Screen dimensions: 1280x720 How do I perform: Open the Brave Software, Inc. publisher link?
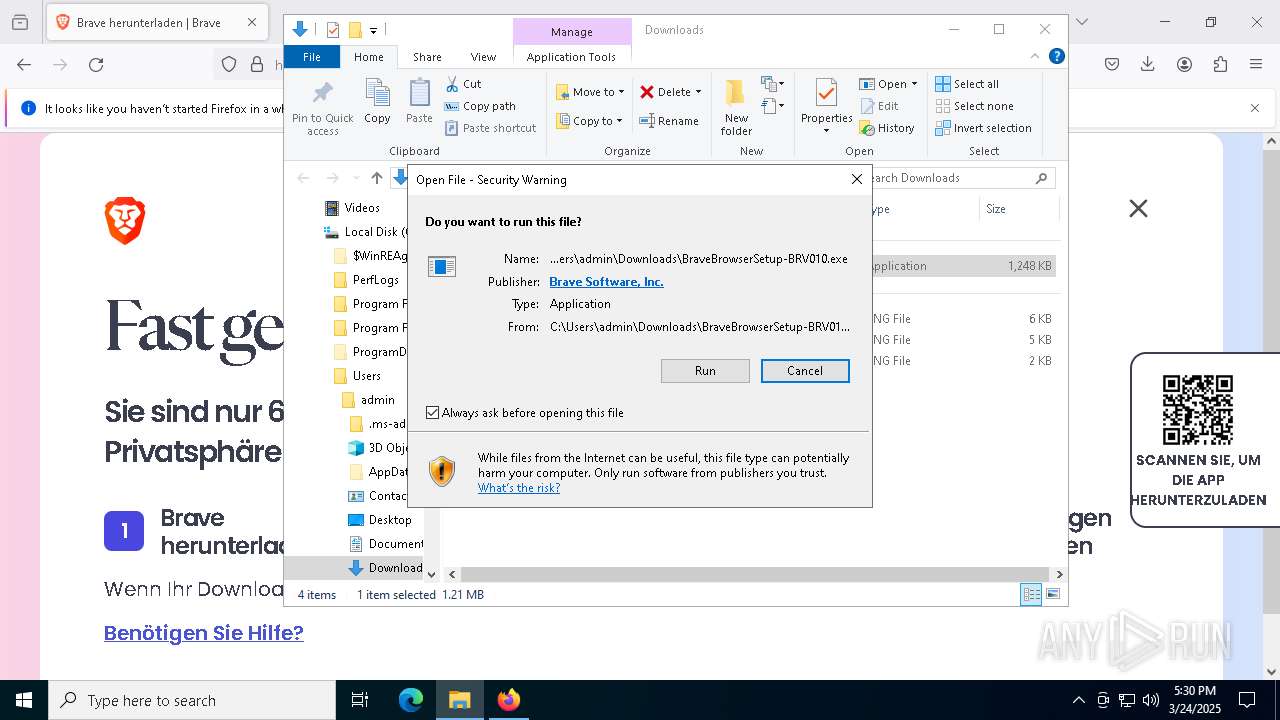tap(606, 282)
